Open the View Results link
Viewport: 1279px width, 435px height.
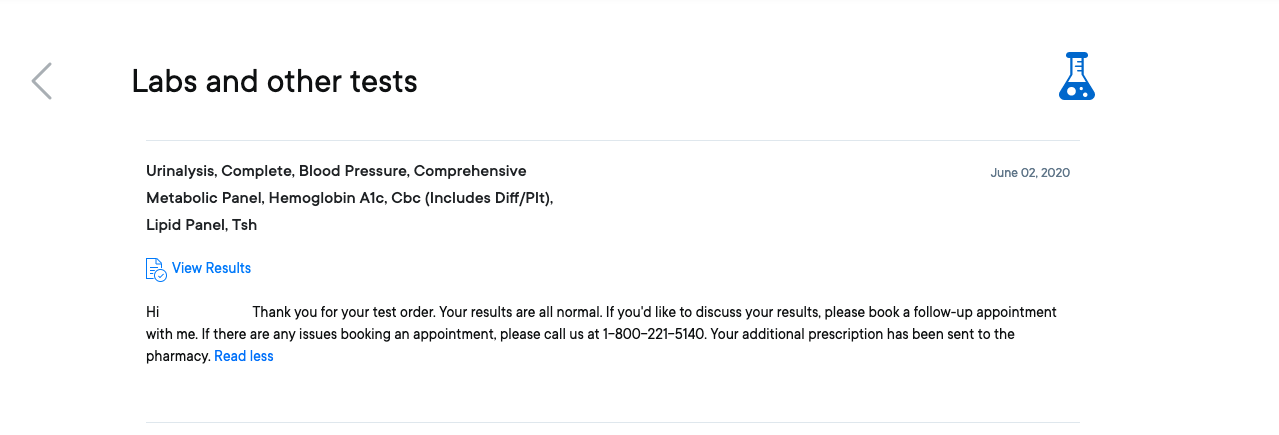(x=211, y=268)
